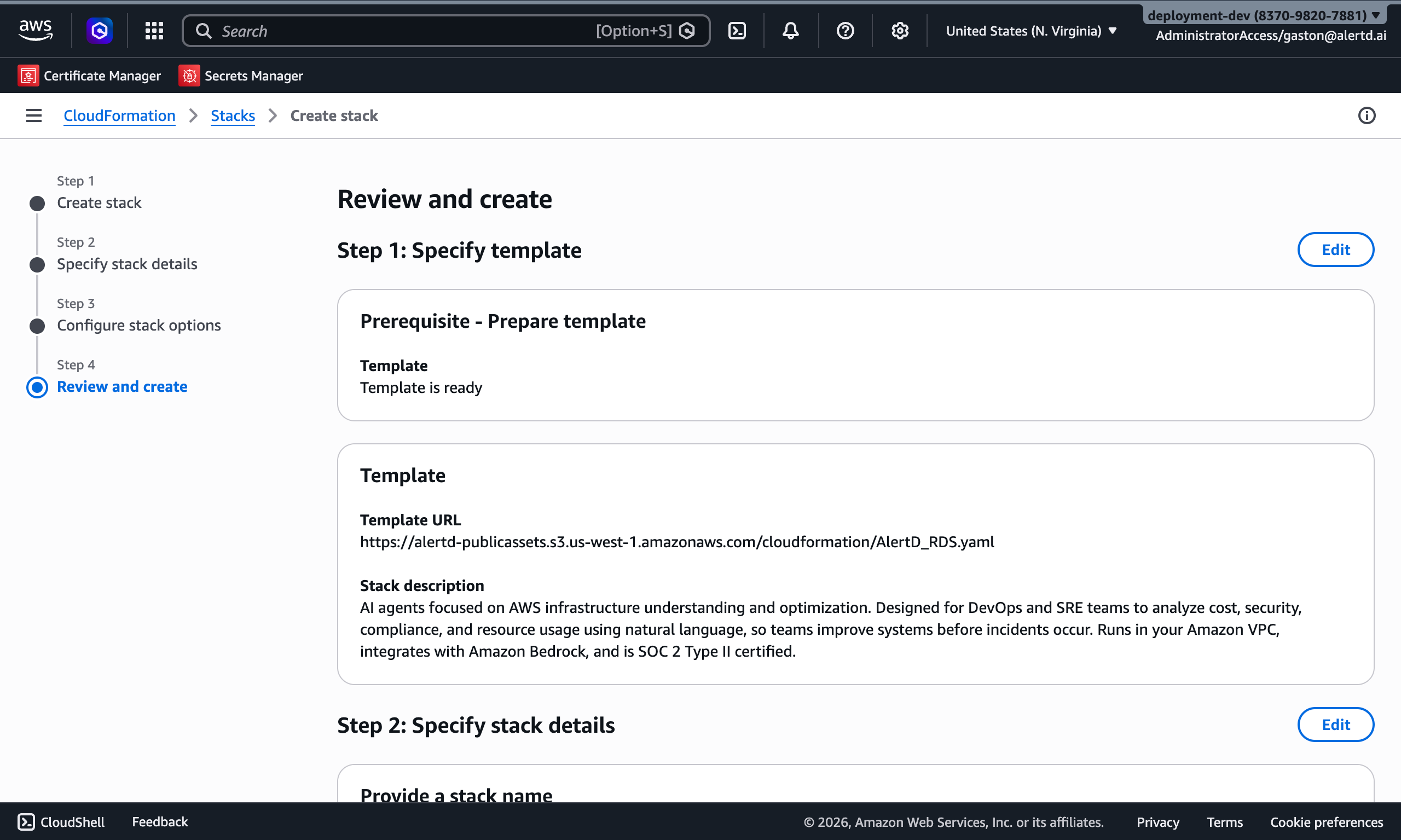Open the Secrets Manager shortcut
Image resolution: width=1401 pixels, height=840 pixels.
[241, 76]
